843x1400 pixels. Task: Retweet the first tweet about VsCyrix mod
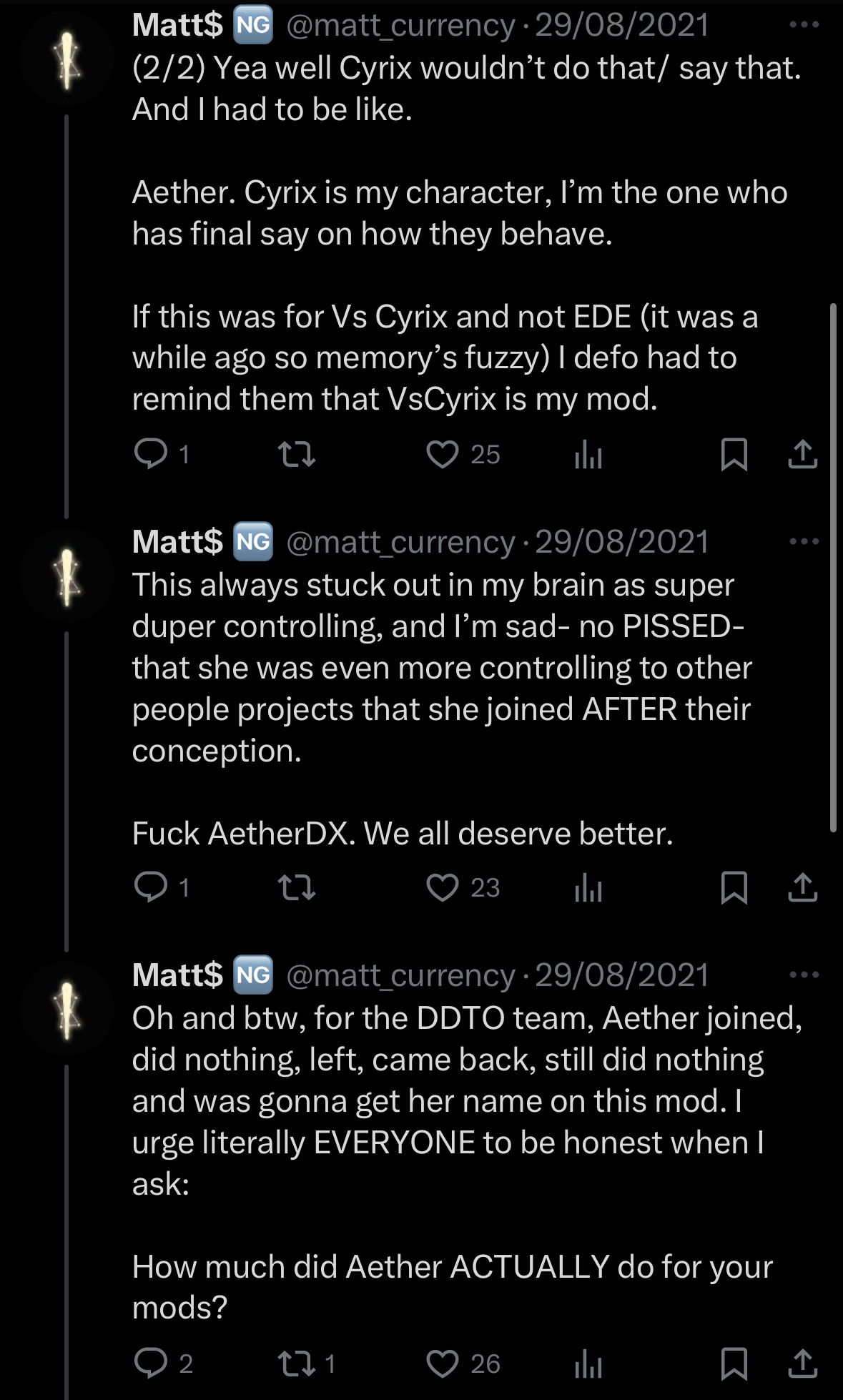click(296, 454)
